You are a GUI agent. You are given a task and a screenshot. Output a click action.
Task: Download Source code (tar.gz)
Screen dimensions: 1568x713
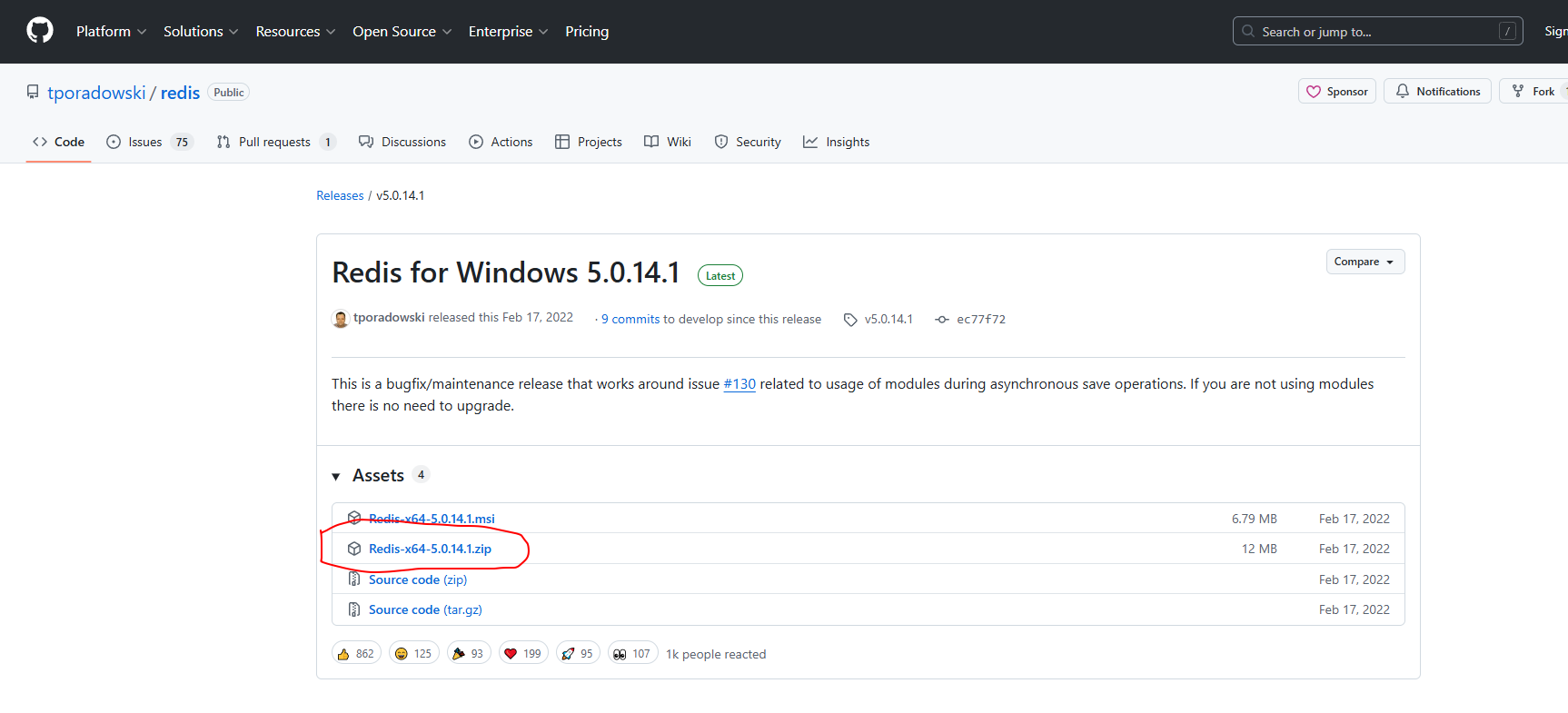pyautogui.click(x=425, y=609)
